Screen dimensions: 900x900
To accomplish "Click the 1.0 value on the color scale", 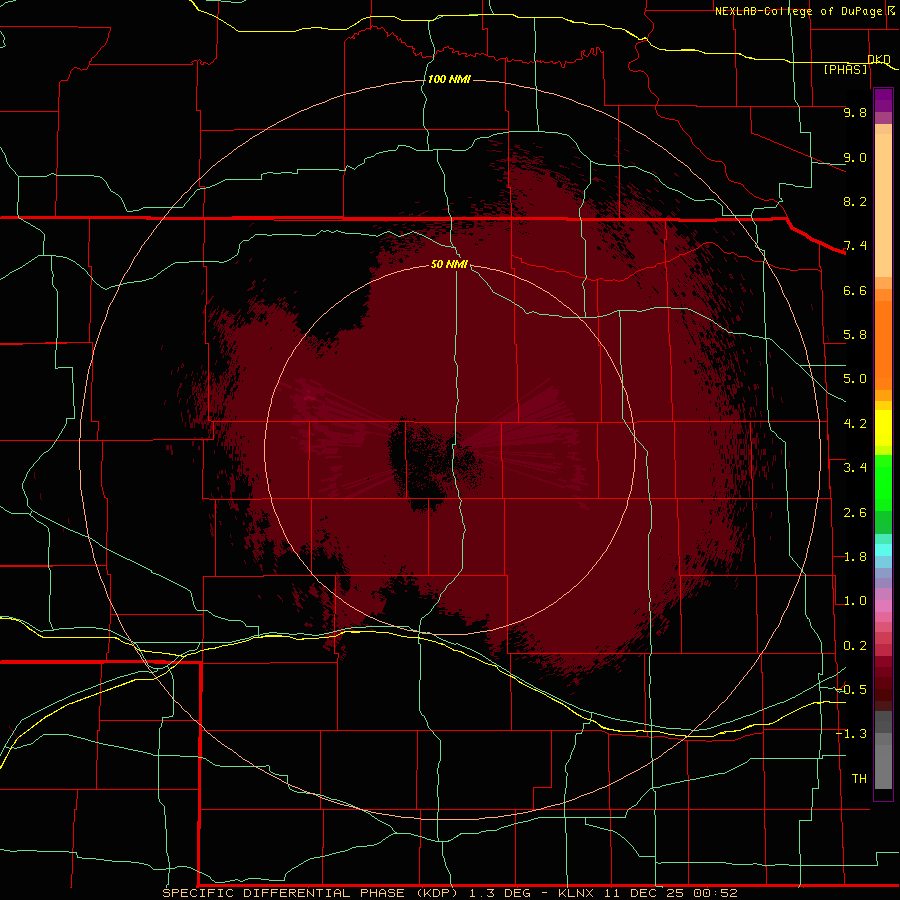I will click(855, 602).
